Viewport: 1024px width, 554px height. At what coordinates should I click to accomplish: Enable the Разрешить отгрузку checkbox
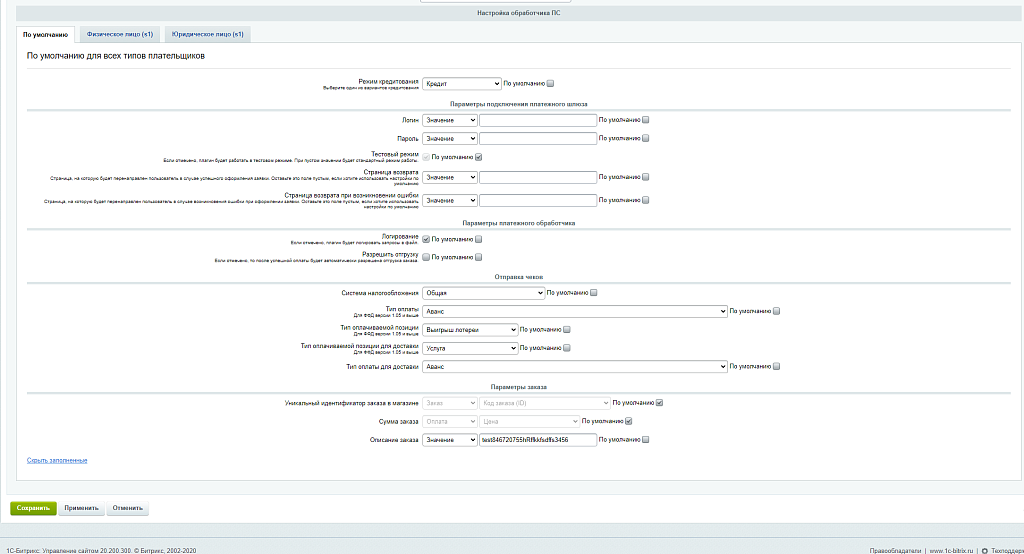(426, 257)
